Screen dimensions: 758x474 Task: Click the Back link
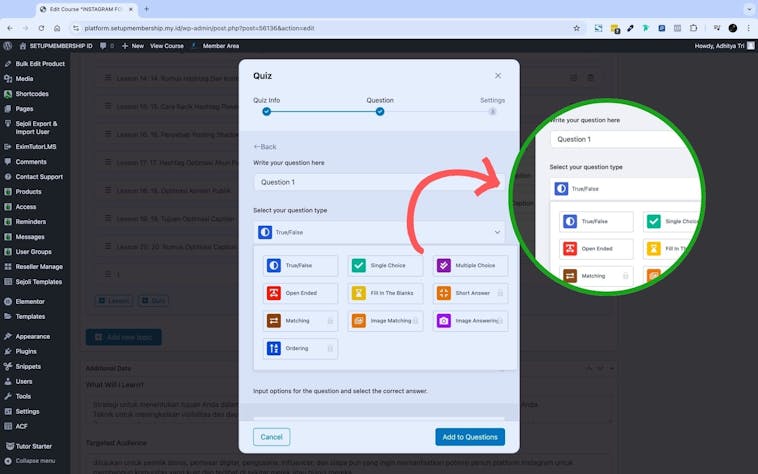265,147
